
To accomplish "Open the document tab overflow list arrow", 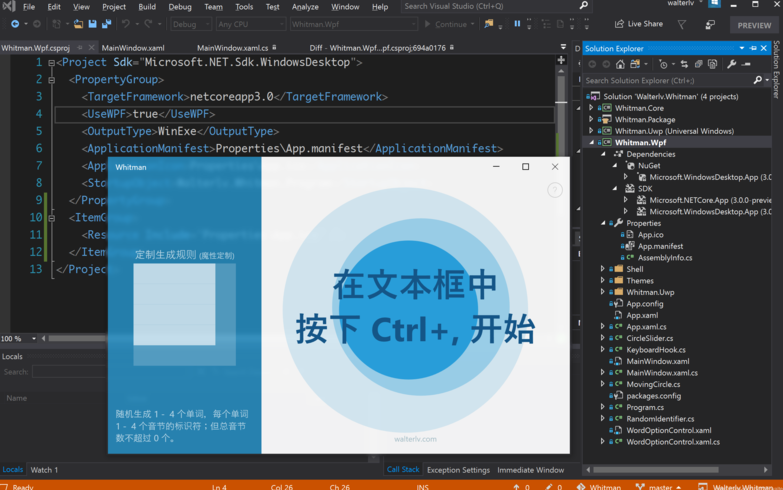I will (x=563, y=47).
